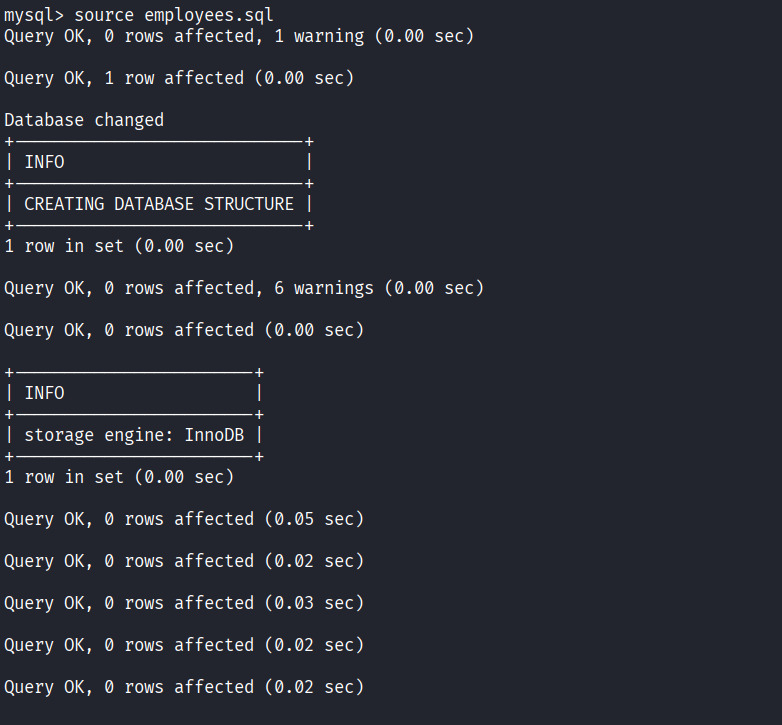Click the query result line showing 0.05 sec
Viewport: 782px width, 725px height.
point(184,519)
